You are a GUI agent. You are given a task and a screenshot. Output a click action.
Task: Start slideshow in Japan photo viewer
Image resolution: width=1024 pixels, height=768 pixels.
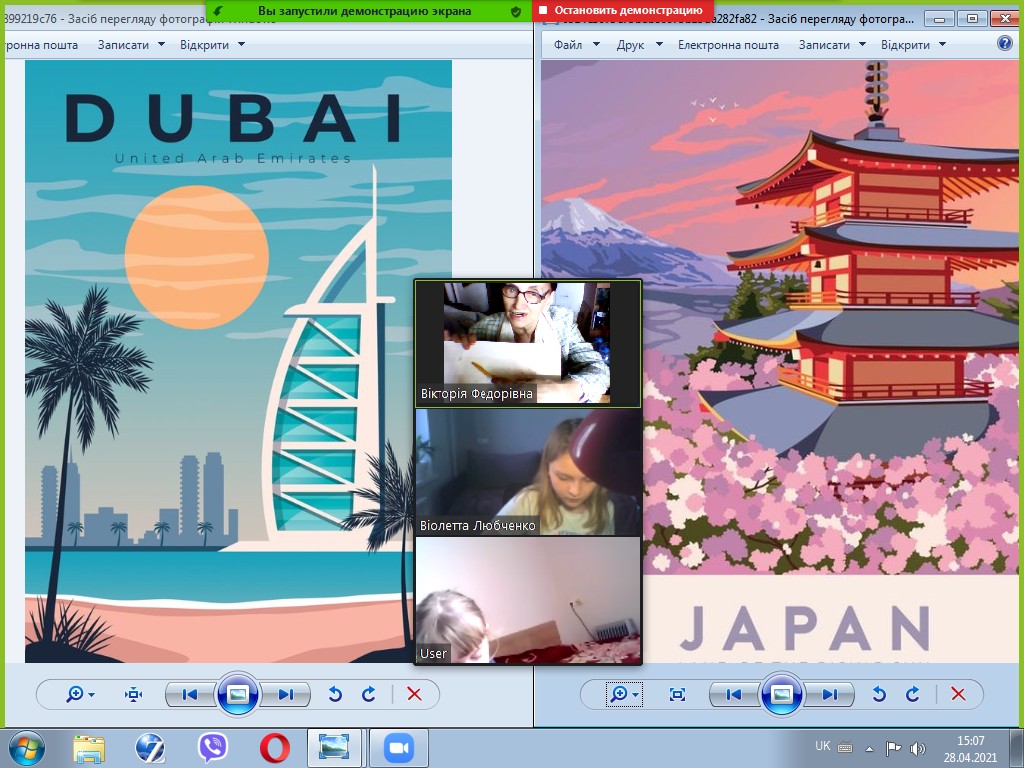point(782,694)
